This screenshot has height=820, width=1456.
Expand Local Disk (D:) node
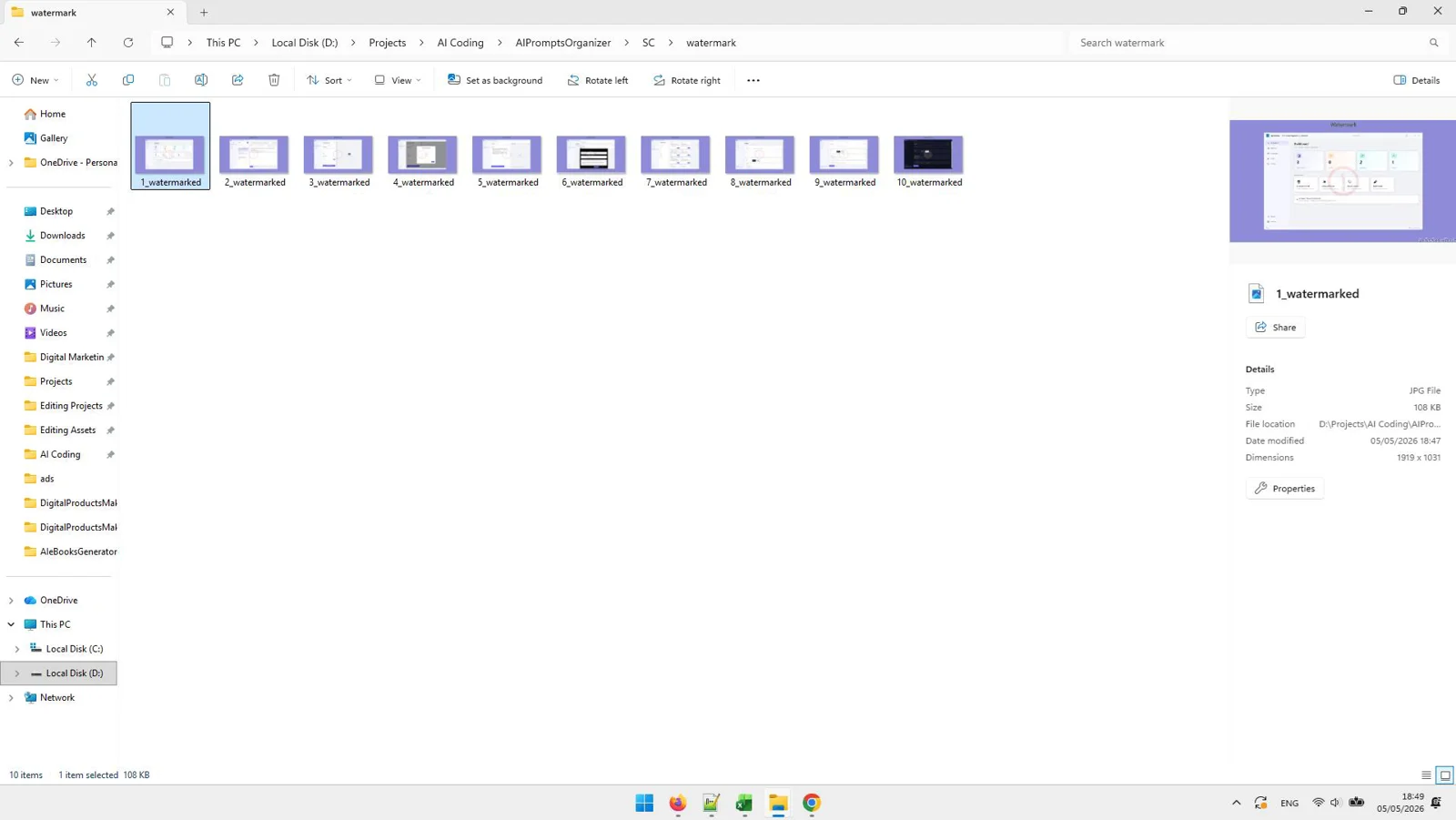click(x=17, y=673)
